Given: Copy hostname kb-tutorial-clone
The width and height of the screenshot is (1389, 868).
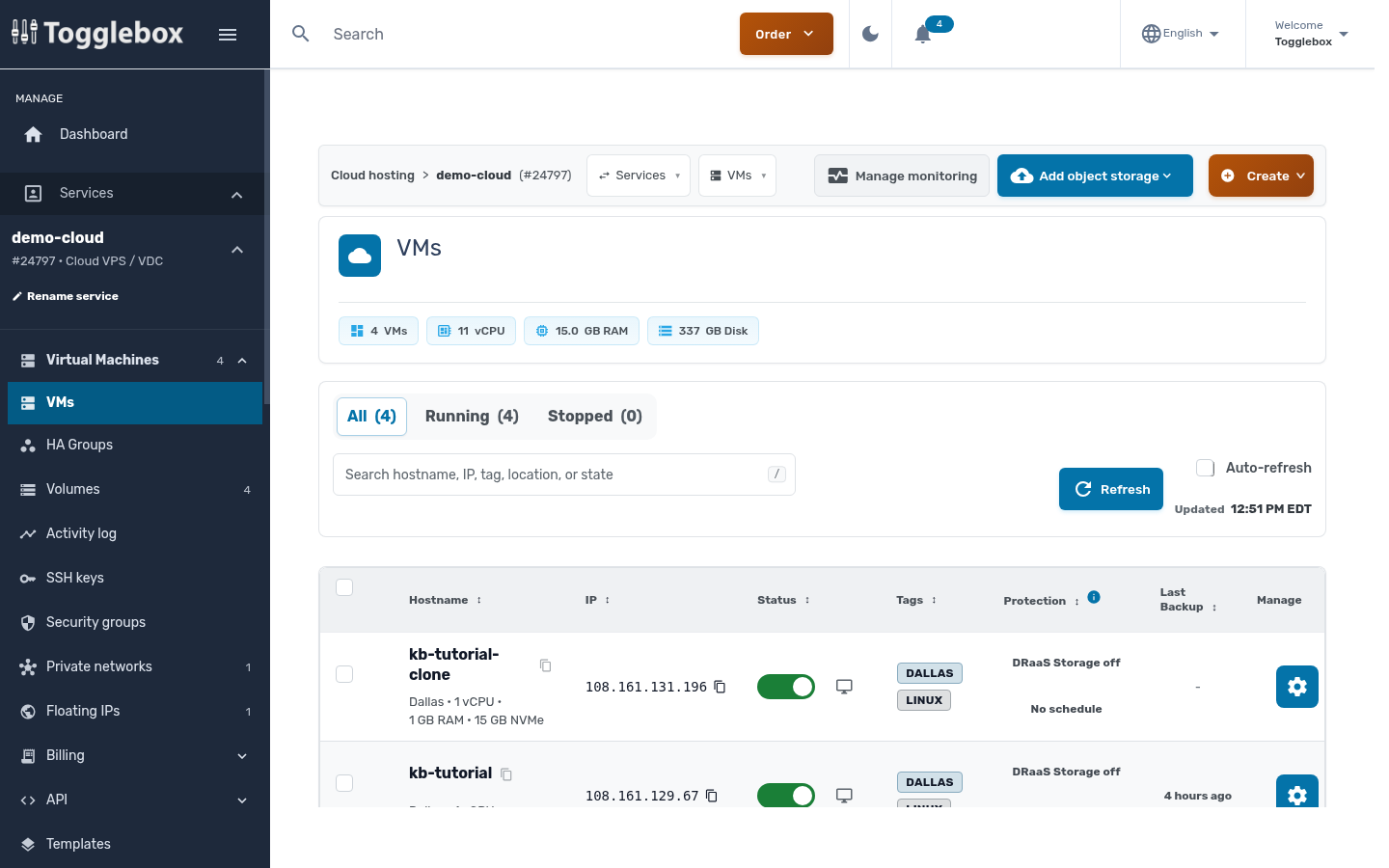Looking at the screenshot, I should tap(545, 665).
